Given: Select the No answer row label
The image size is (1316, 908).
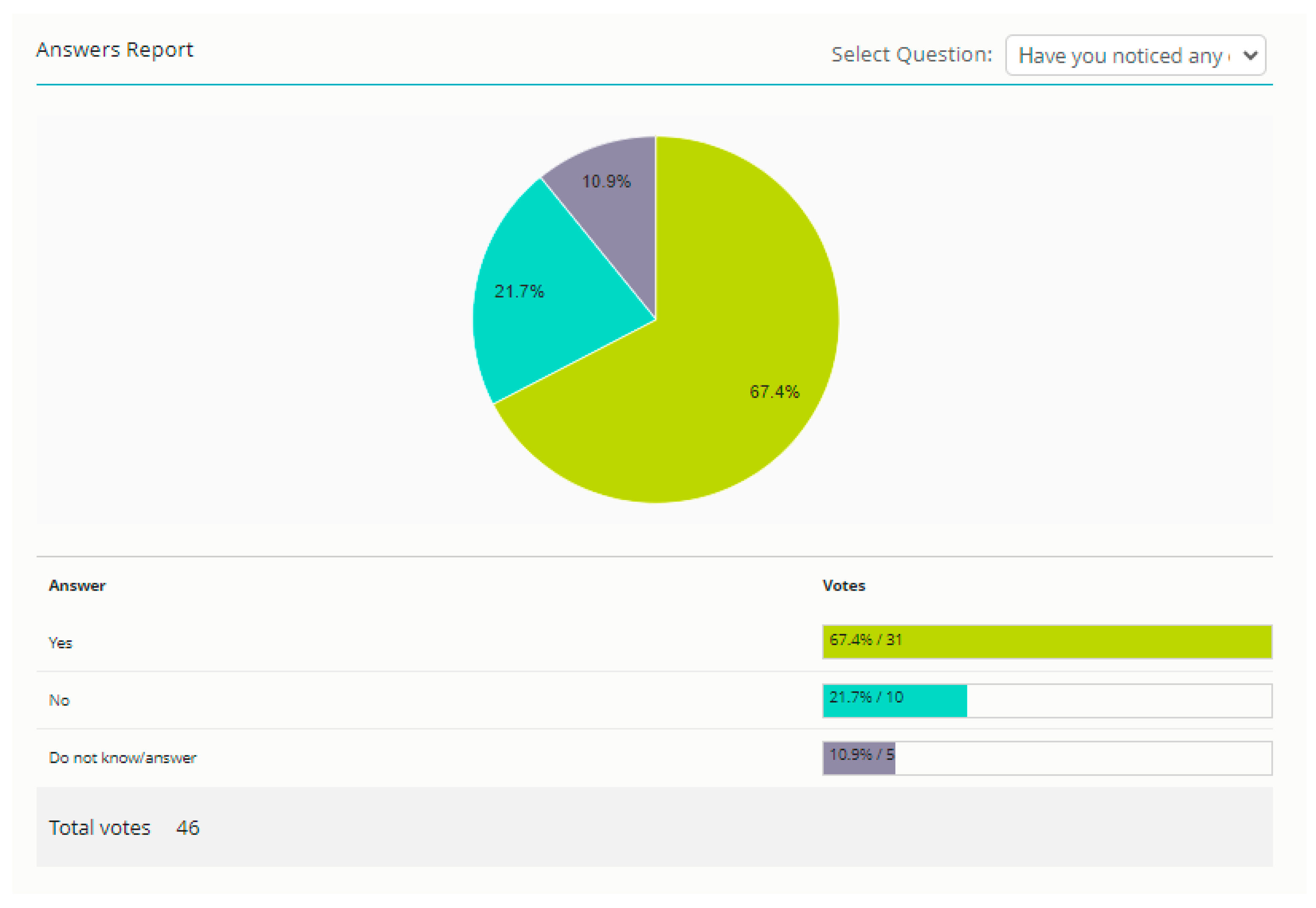Looking at the screenshot, I should tap(59, 701).
